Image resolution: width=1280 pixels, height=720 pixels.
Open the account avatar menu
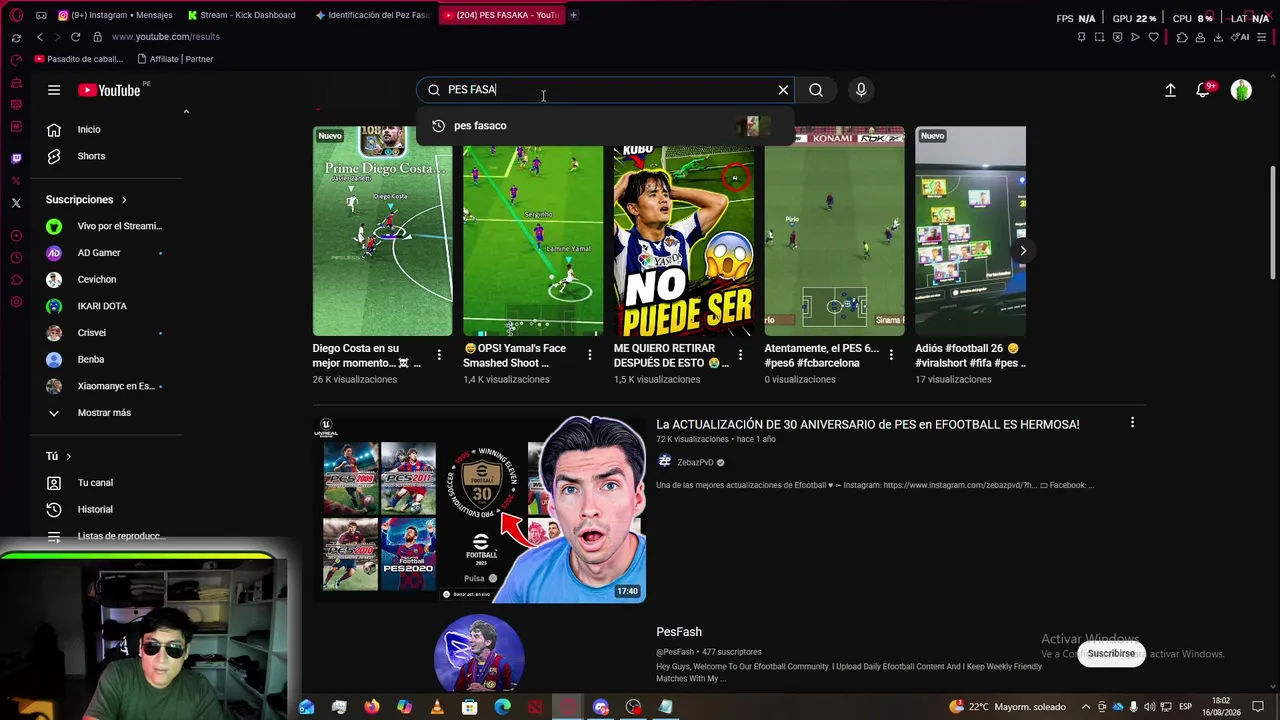tap(1241, 90)
